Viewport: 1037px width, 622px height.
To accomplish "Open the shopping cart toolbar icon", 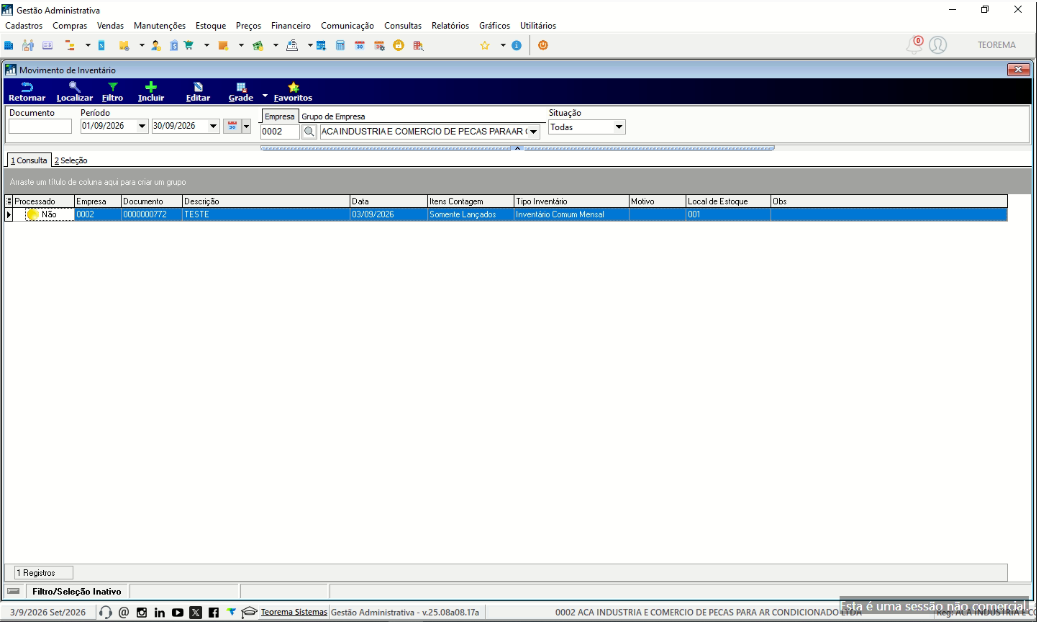I will (x=188, y=46).
